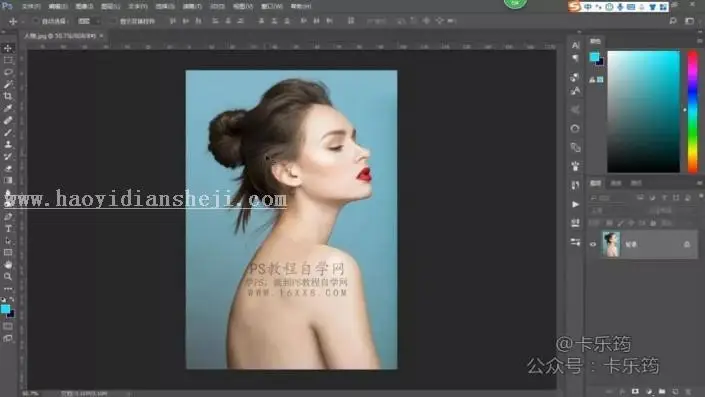This screenshot has height=397, width=705.
Task: Select the Eyedropper tool
Action: (8, 108)
